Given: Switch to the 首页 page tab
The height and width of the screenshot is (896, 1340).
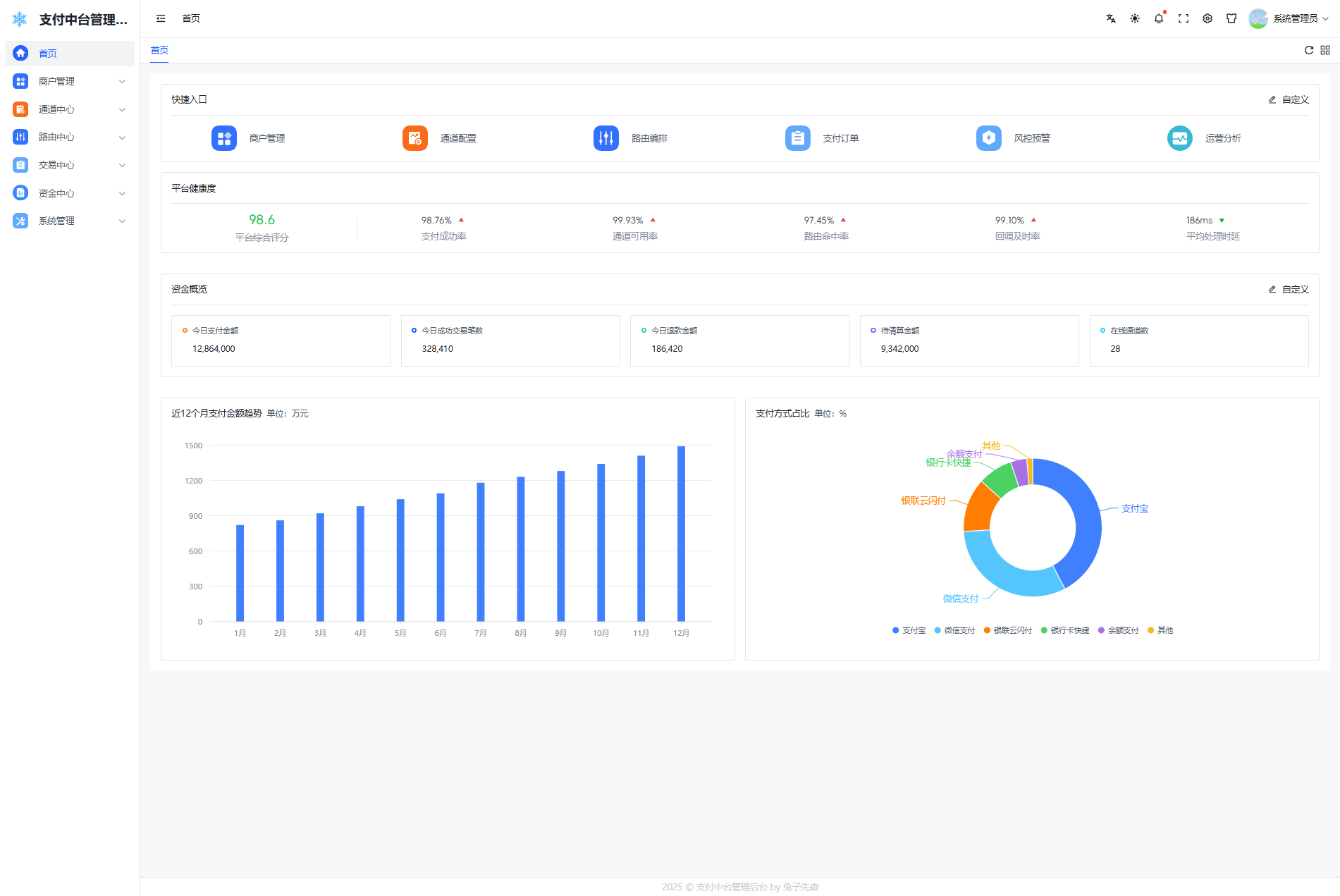Looking at the screenshot, I should coord(159,50).
